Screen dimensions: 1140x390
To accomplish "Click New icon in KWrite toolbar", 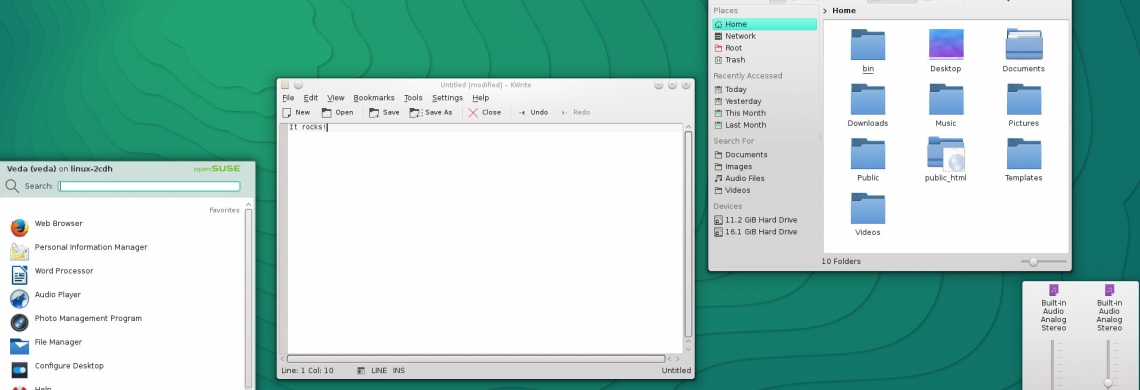I will pos(287,113).
